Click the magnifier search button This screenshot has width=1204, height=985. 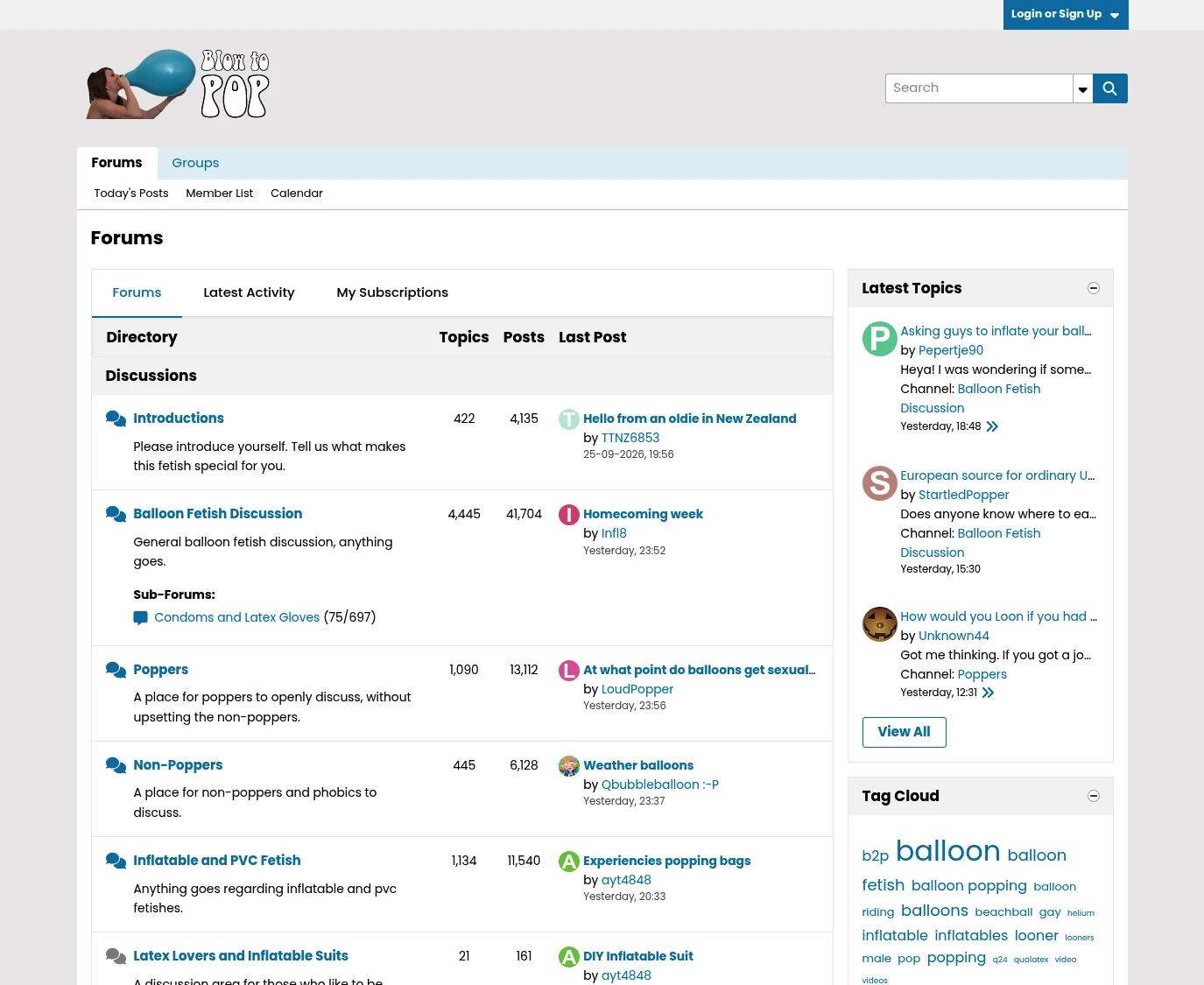coord(1110,88)
